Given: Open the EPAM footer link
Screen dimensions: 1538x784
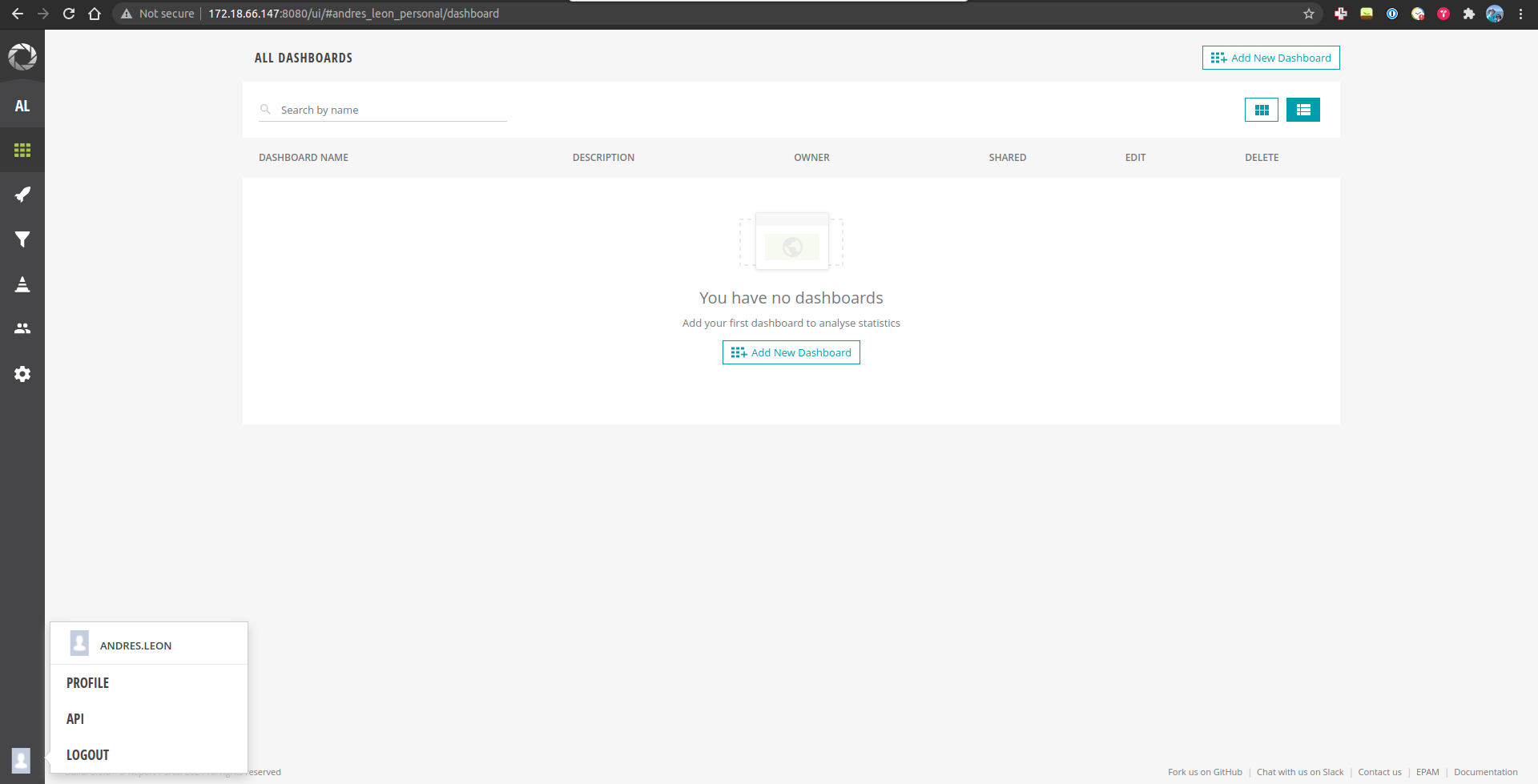Looking at the screenshot, I should (x=1427, y=772).
